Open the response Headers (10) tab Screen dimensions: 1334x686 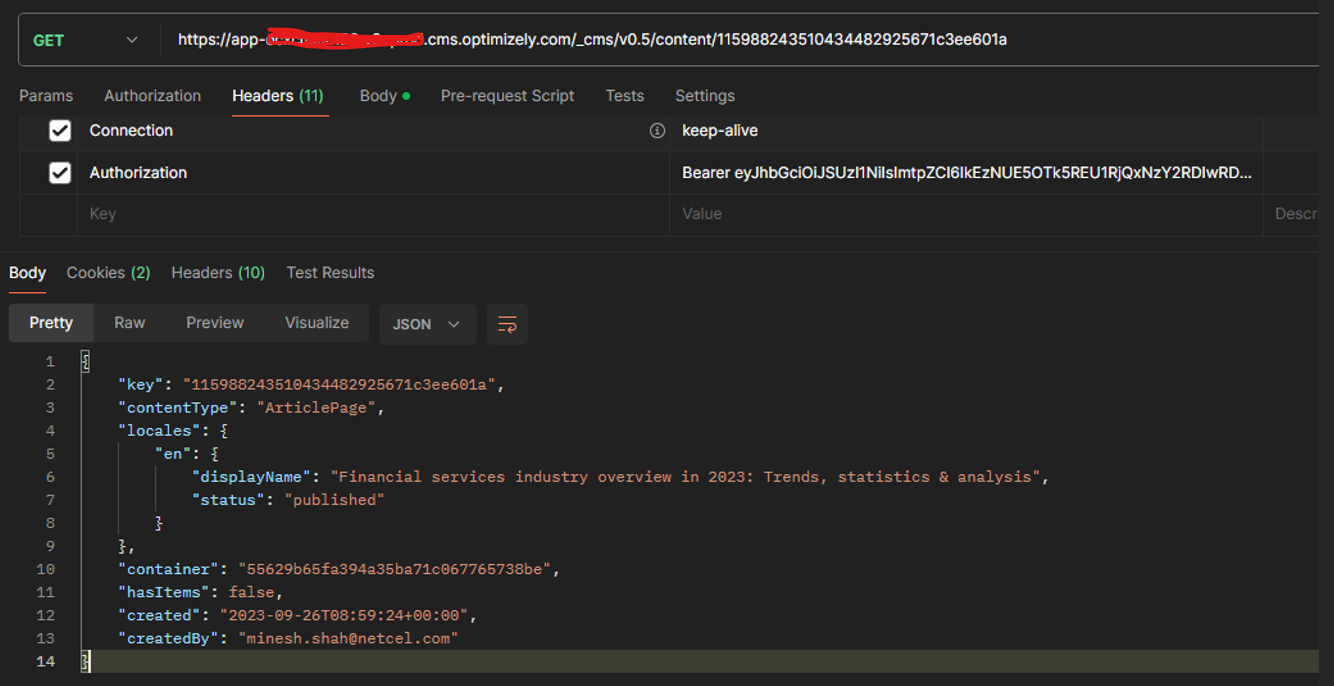(x=217, y=273)
